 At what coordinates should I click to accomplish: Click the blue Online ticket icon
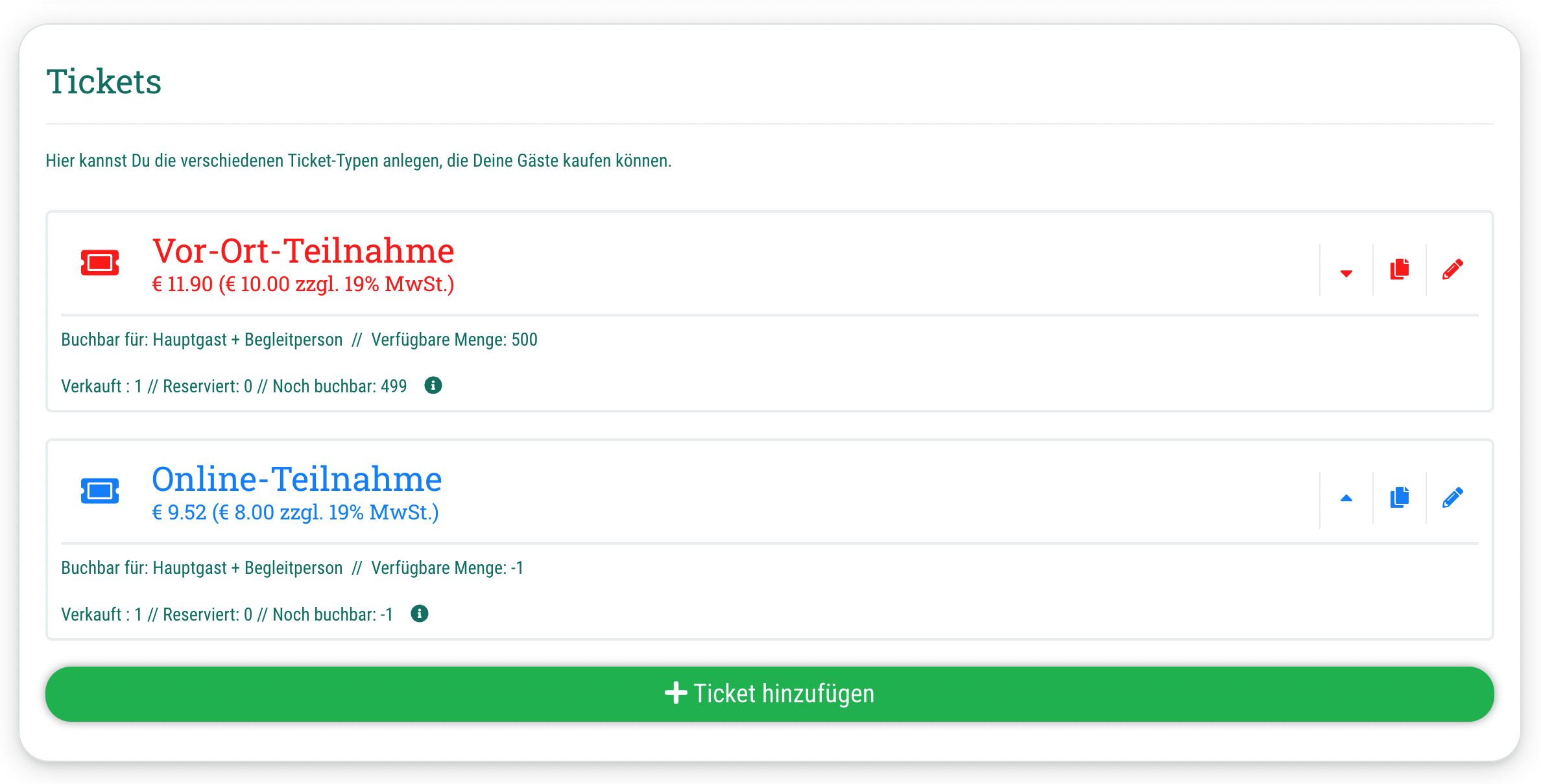click(x=100, y=491)
